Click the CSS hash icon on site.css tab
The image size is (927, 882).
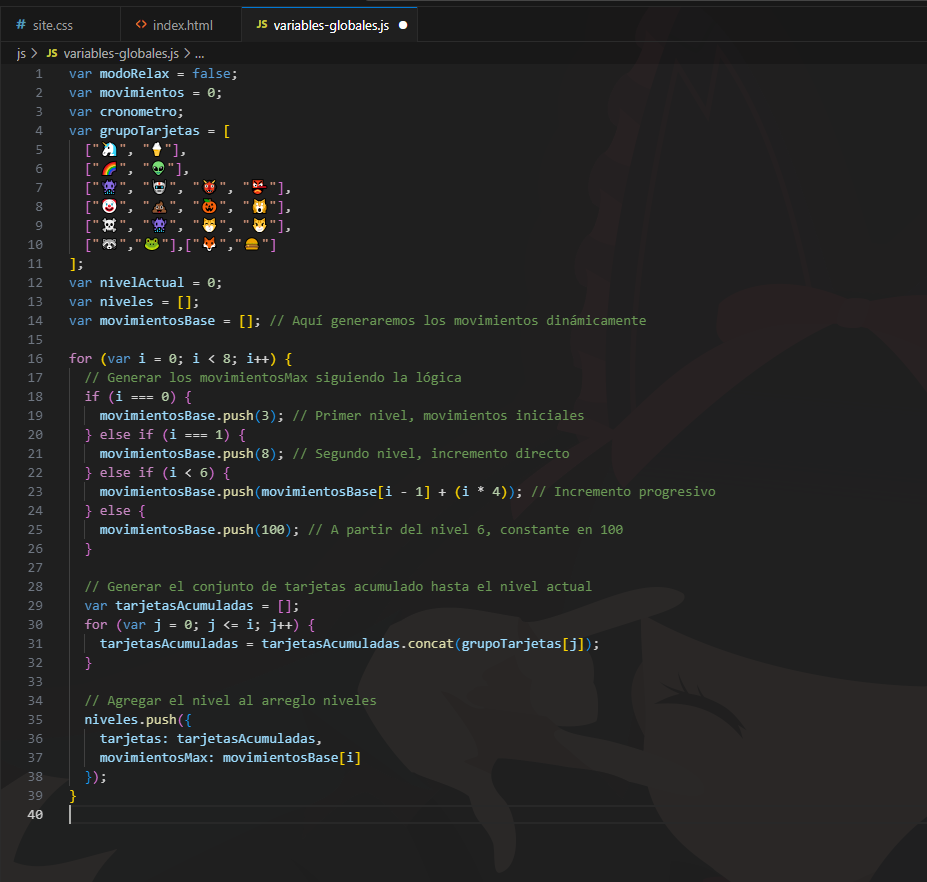(x=21, y=24)
